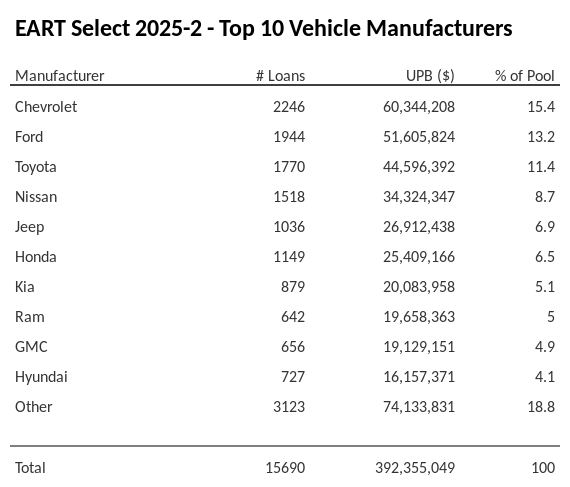Click the pool share 18.8
This screenshot has height=487, width=570.
click(541, 407)
